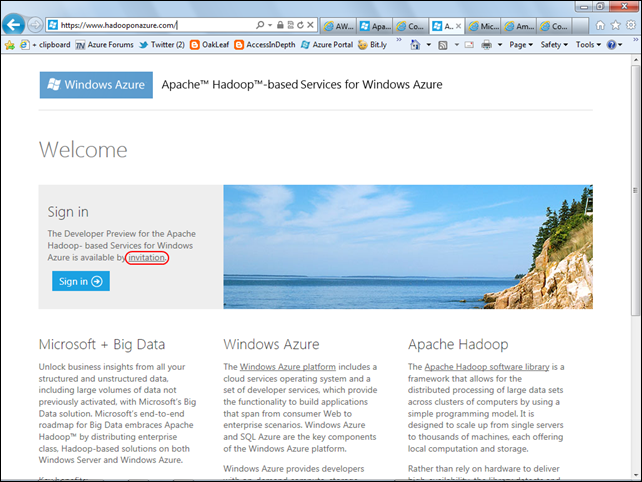Click the vertical scrollbar thumb

635,190
